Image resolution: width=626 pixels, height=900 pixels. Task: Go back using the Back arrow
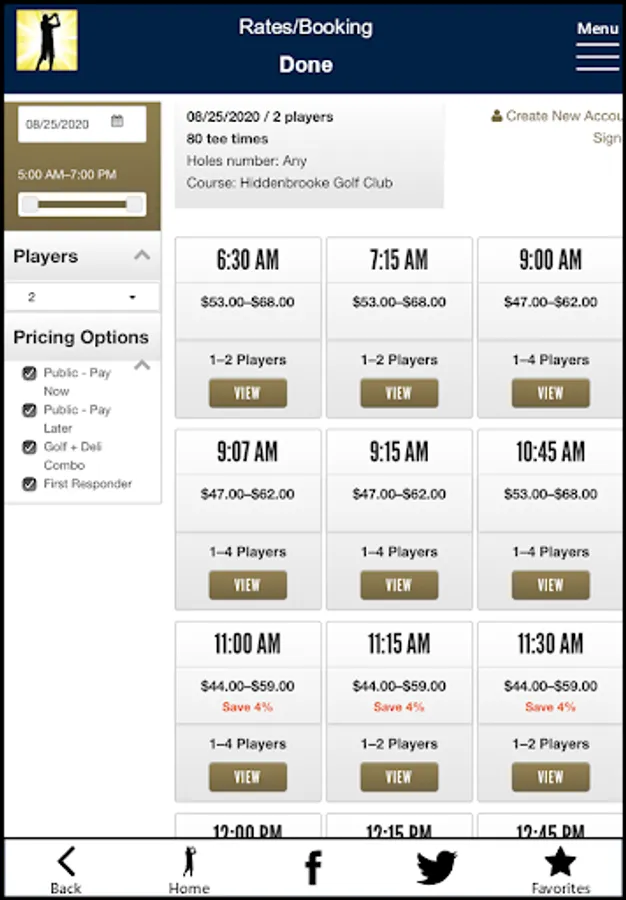click(66, 868)
